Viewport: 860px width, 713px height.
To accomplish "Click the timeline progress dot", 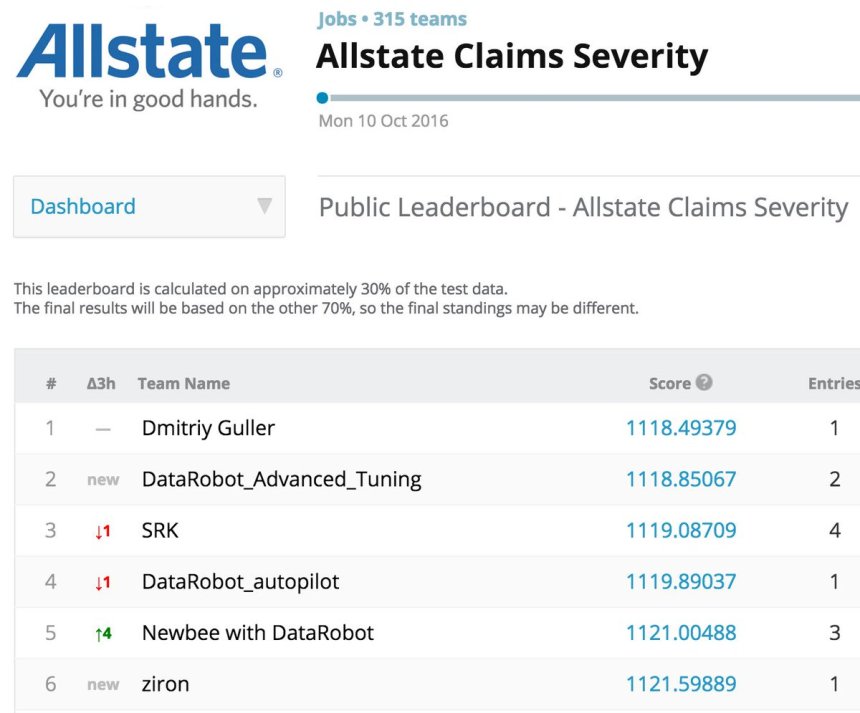I will [322, 98].
